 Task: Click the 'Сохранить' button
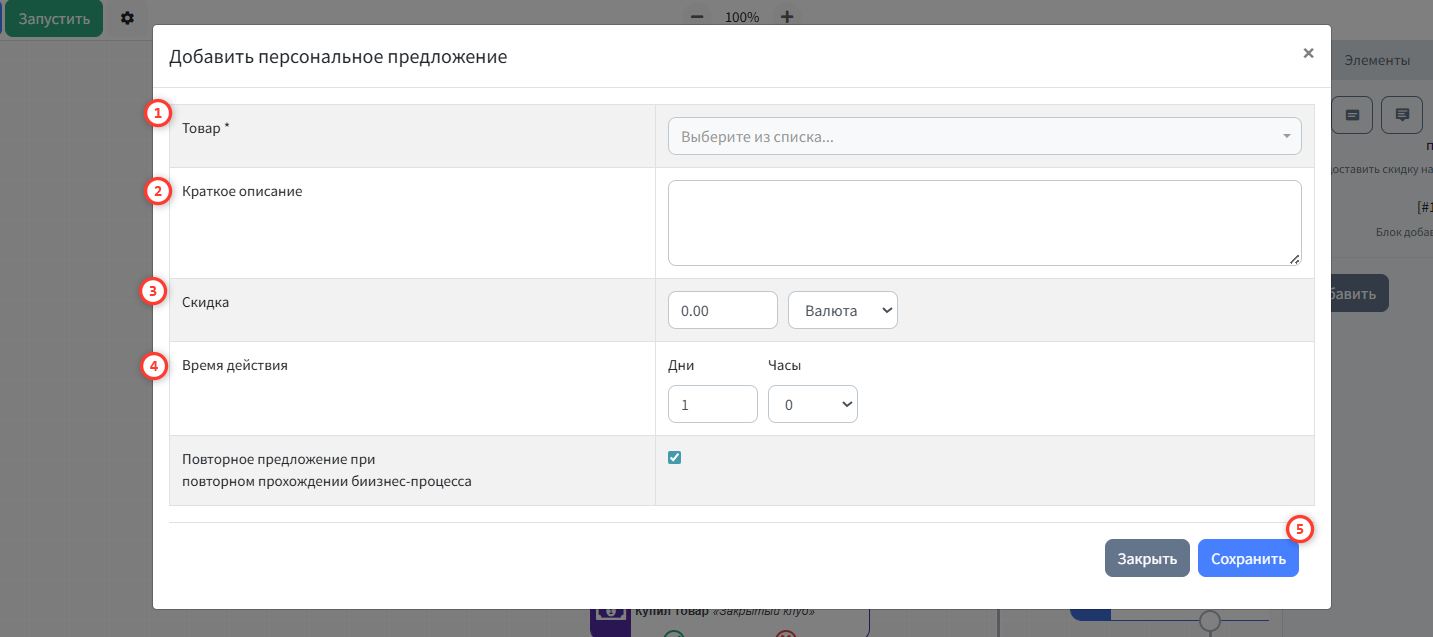(1248, 559)
